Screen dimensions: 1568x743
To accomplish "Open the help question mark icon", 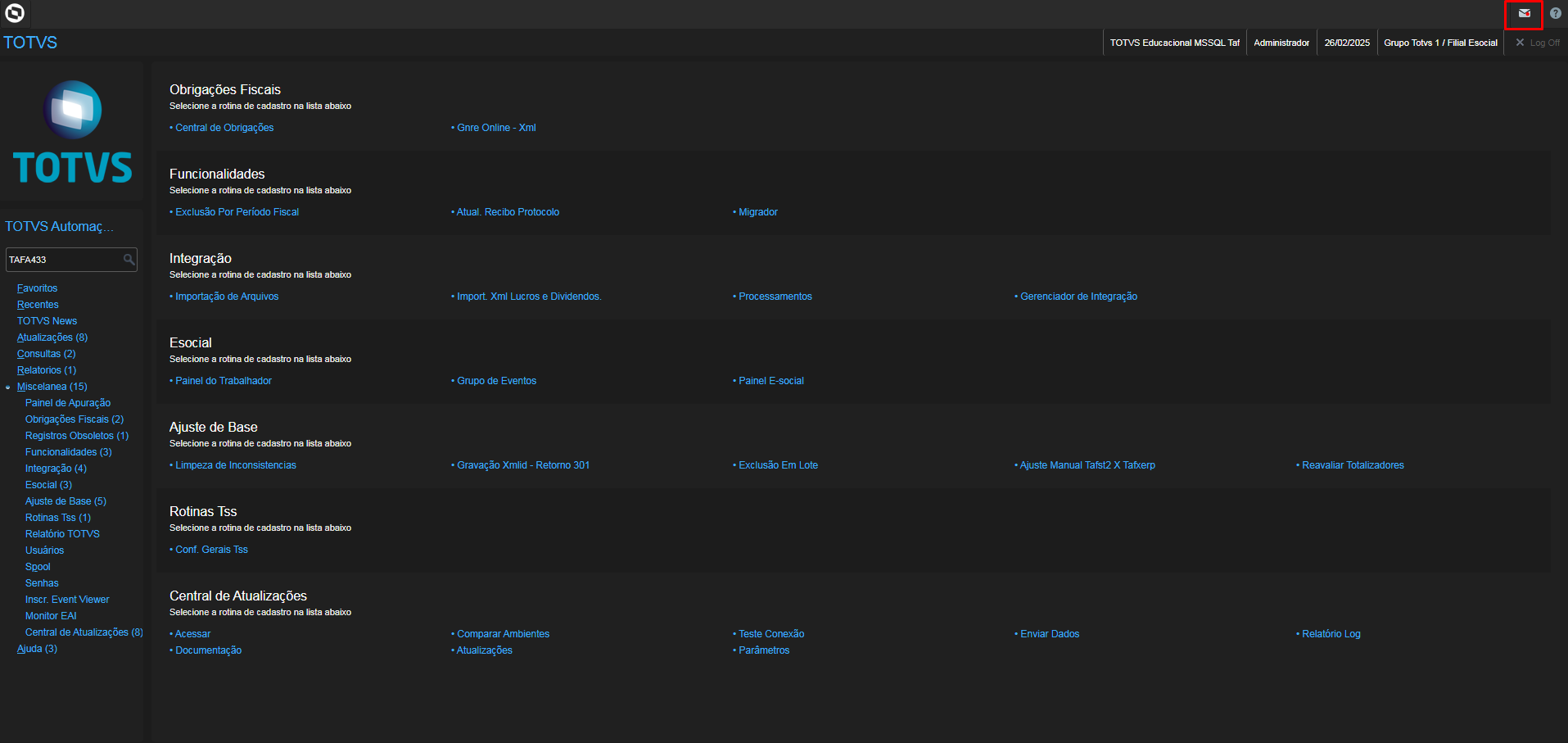I will point(1555,14).
